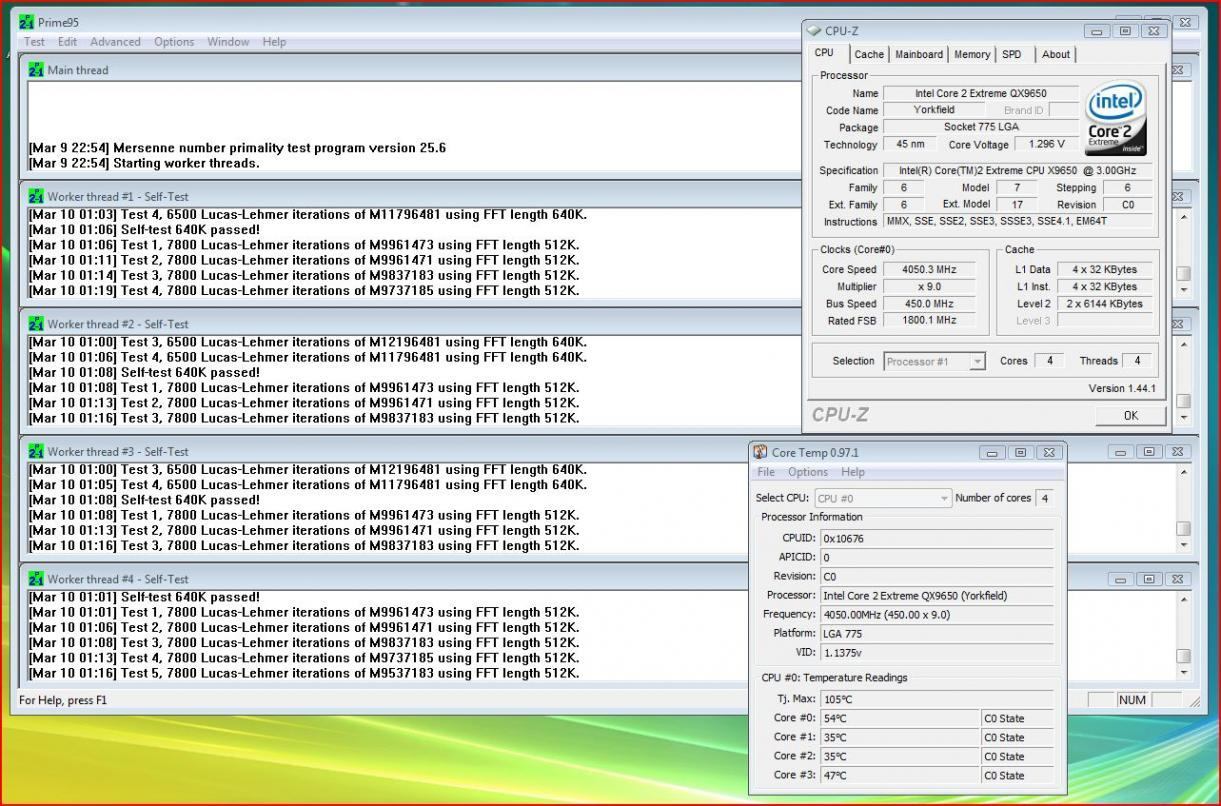Open the Window menu in Prime95
Image resolution: width=1221 pixels, height=806 pixels.
pos(228,42)
